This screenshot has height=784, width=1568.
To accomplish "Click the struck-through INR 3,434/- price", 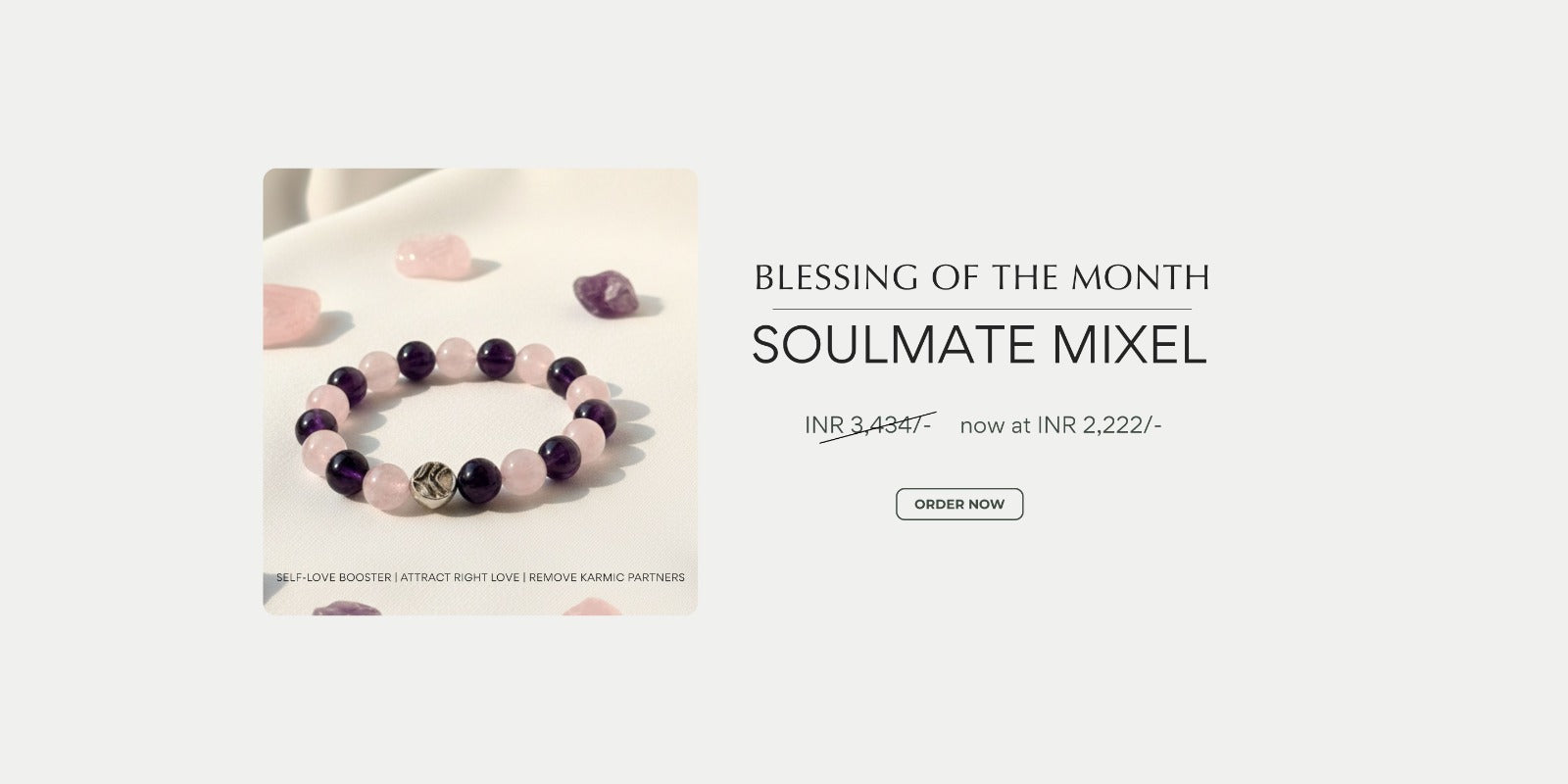I will pyautogui.click(x=868, y=425).
